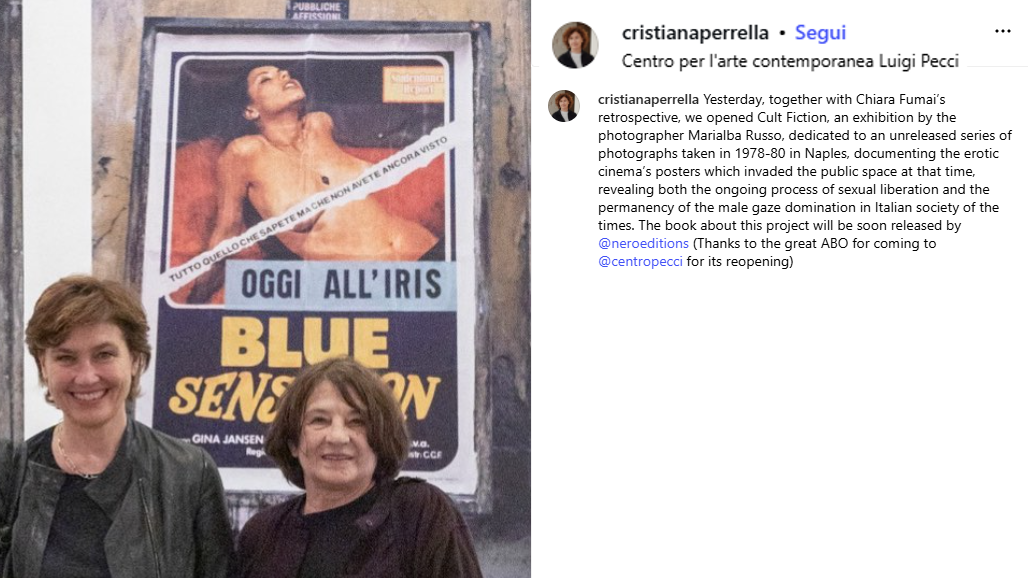Click the PUBBLICHE AFFISSIONI sign above the poster

[317, 9]
